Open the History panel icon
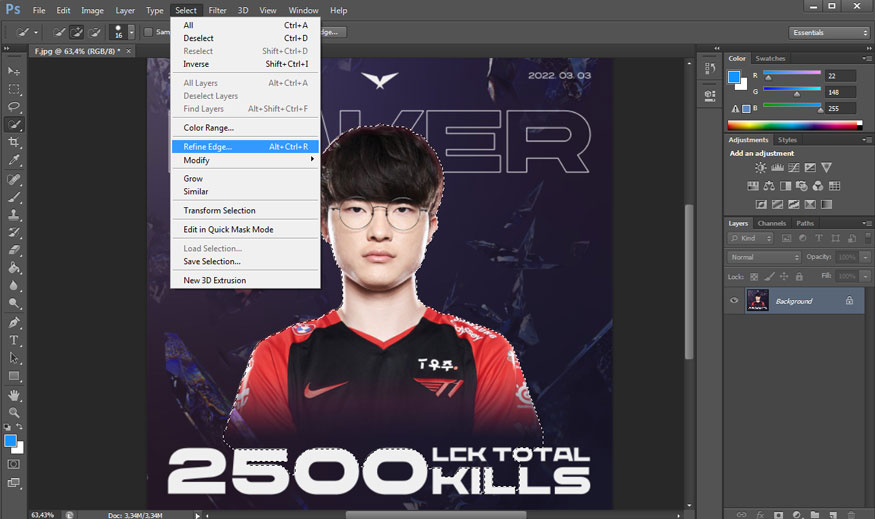Image resolution: width=875 pixels, height=519 pixels. click(710, 69)
